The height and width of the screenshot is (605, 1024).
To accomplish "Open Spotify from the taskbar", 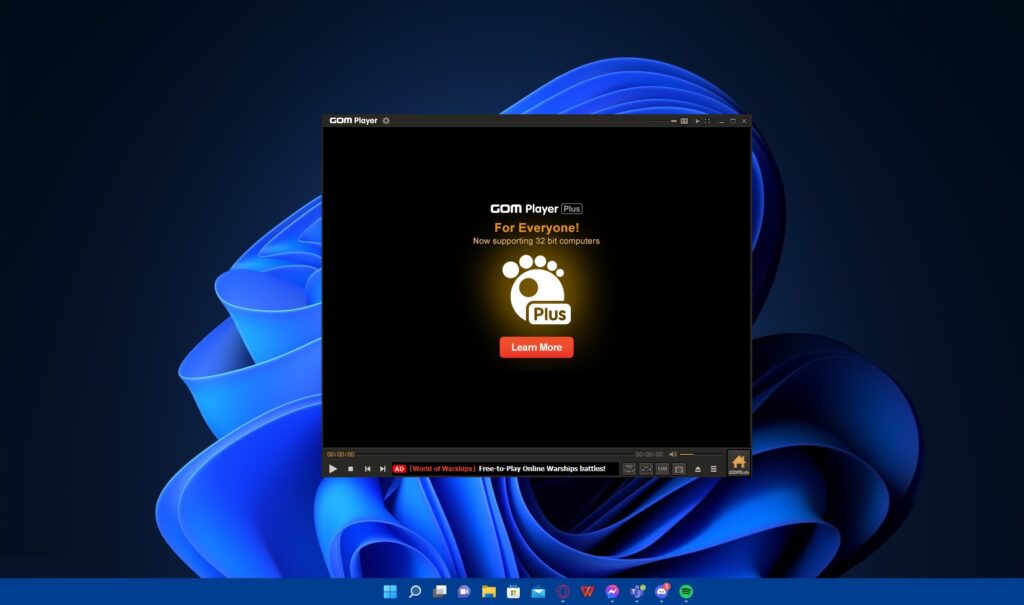I will [x=686, y=591].
